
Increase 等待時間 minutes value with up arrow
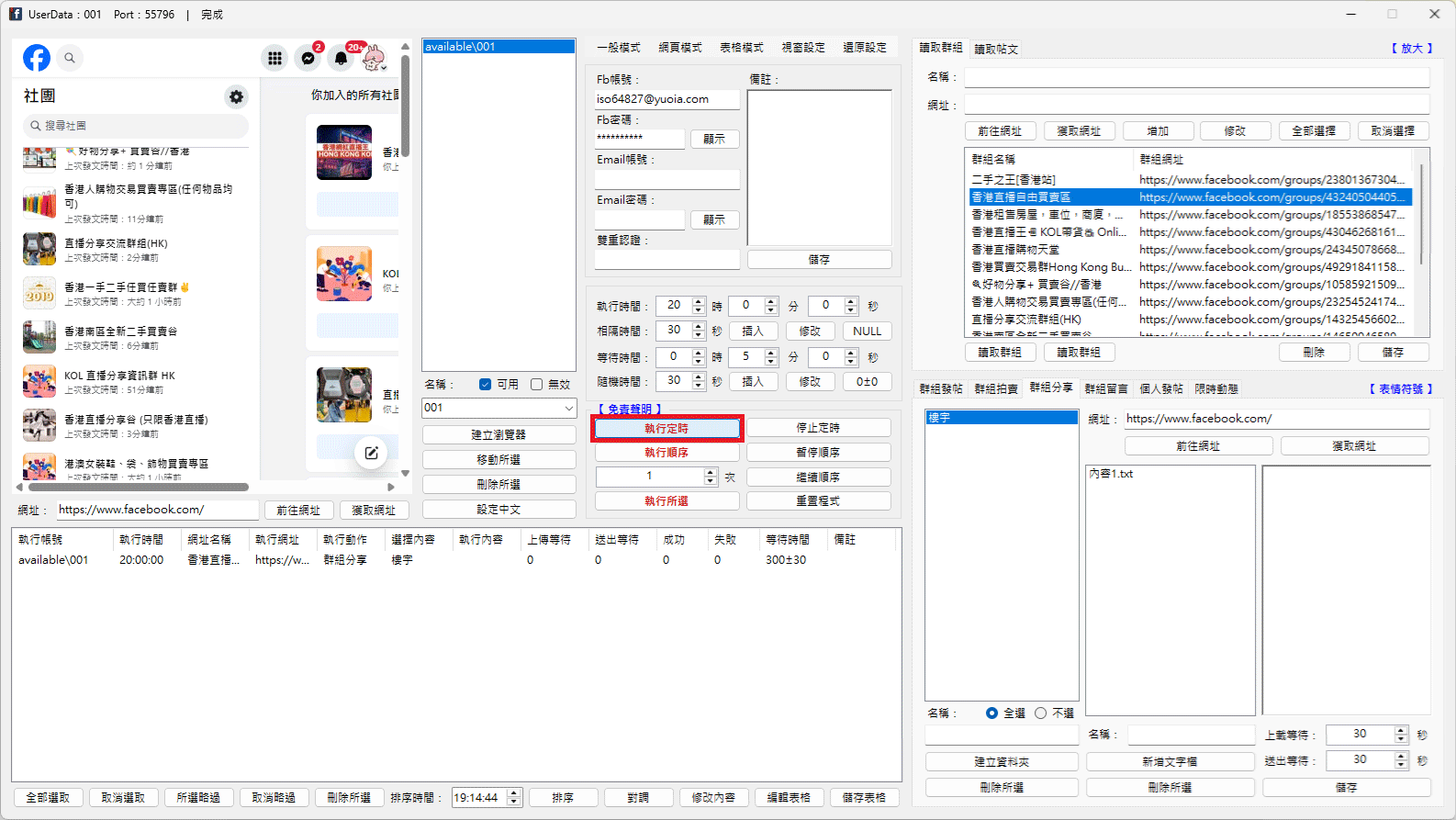tap(771, 353)
